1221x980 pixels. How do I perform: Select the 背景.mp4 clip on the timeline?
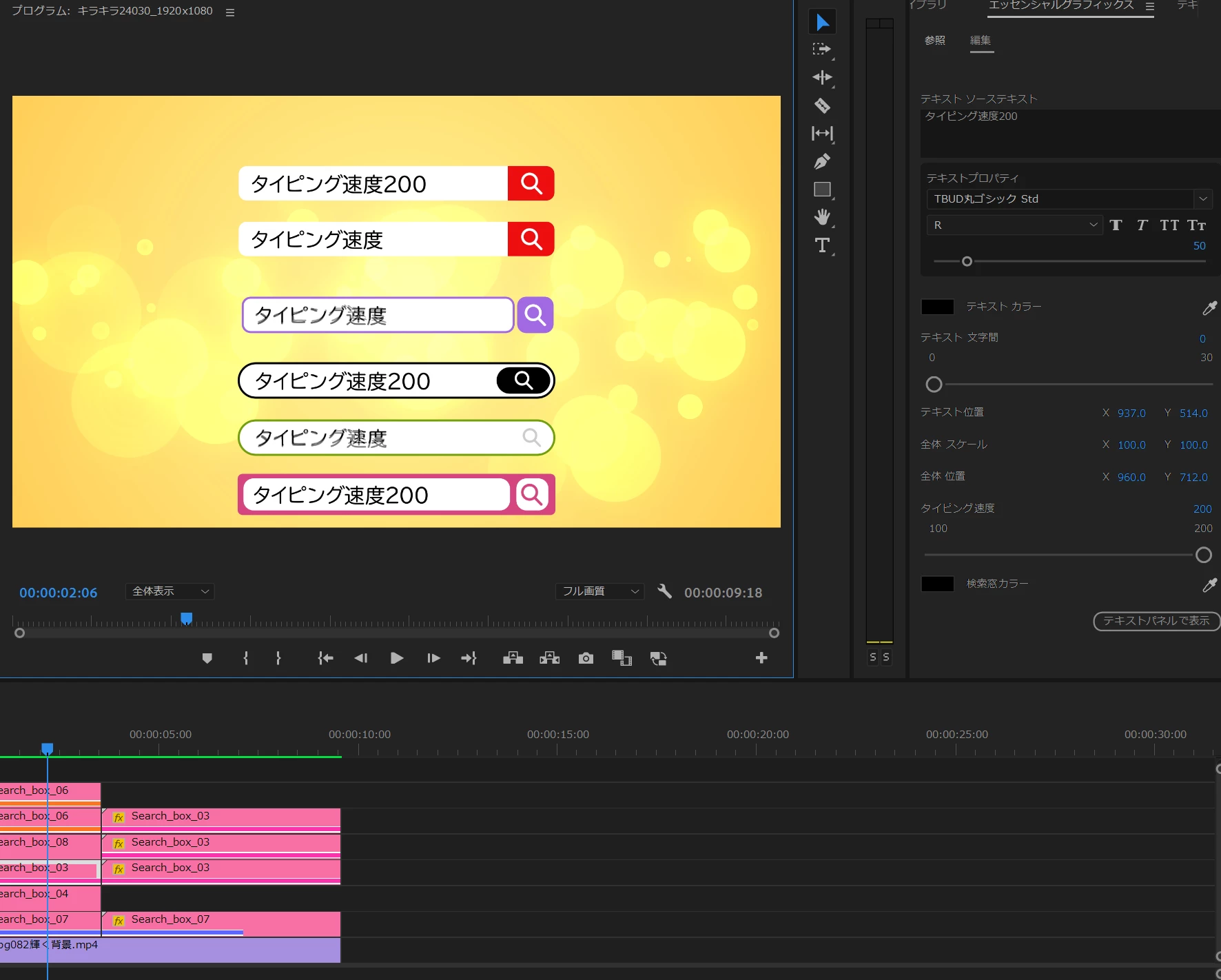(x=170, y=950)
